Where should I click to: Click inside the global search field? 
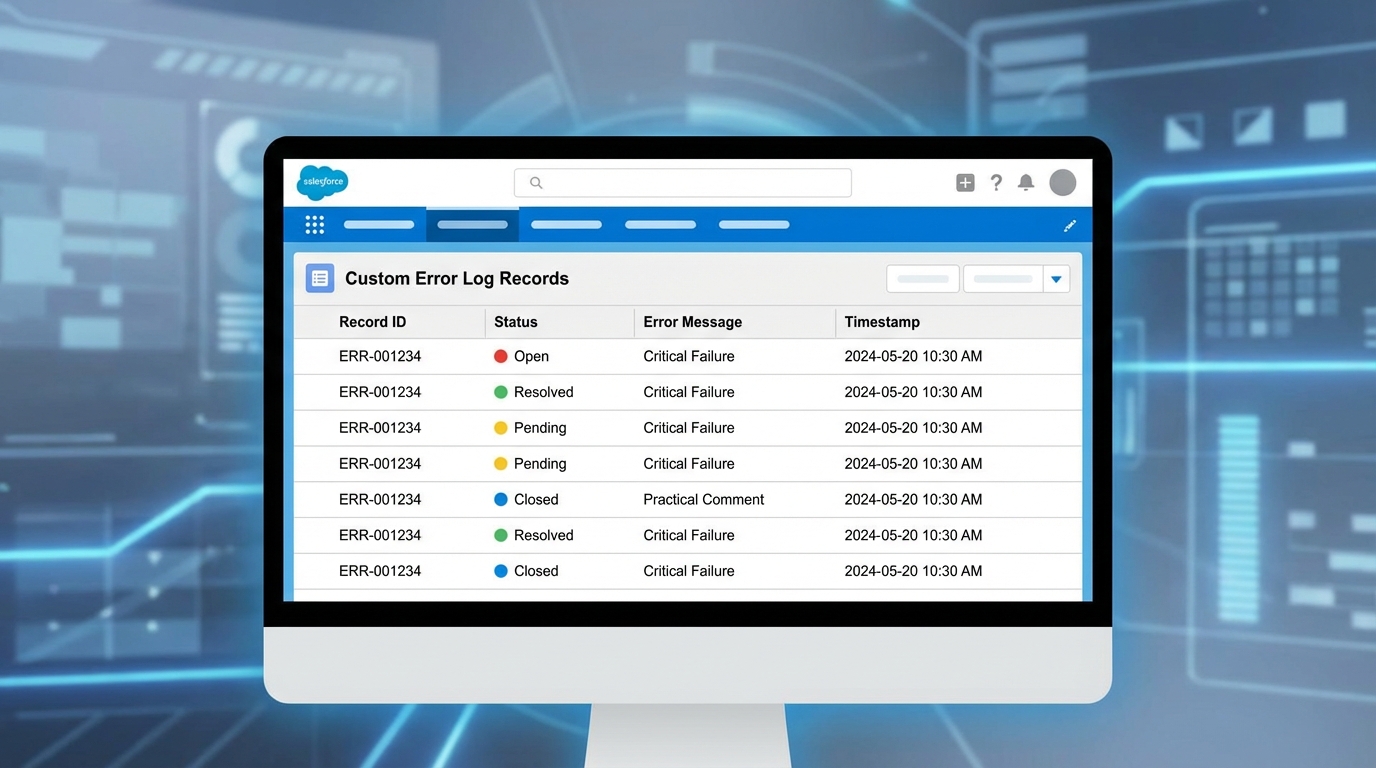coord(682,182)
